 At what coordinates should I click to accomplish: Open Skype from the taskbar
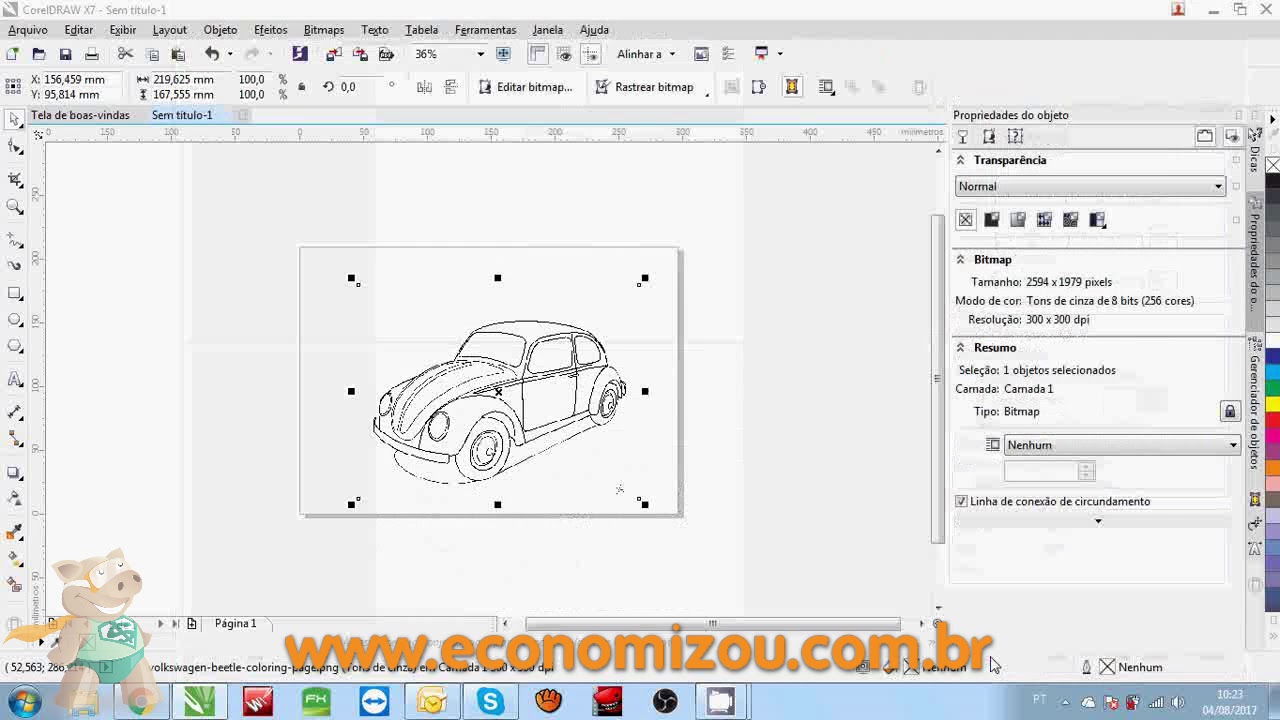click(490, 702)
